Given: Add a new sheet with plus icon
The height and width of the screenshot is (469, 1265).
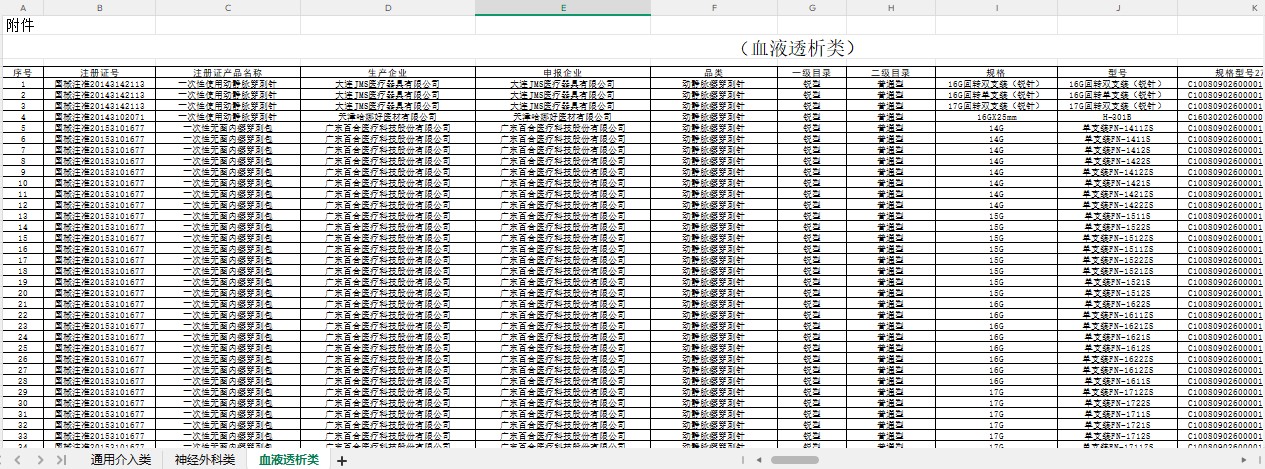Looking at the screenshot, I should [342, 460].
